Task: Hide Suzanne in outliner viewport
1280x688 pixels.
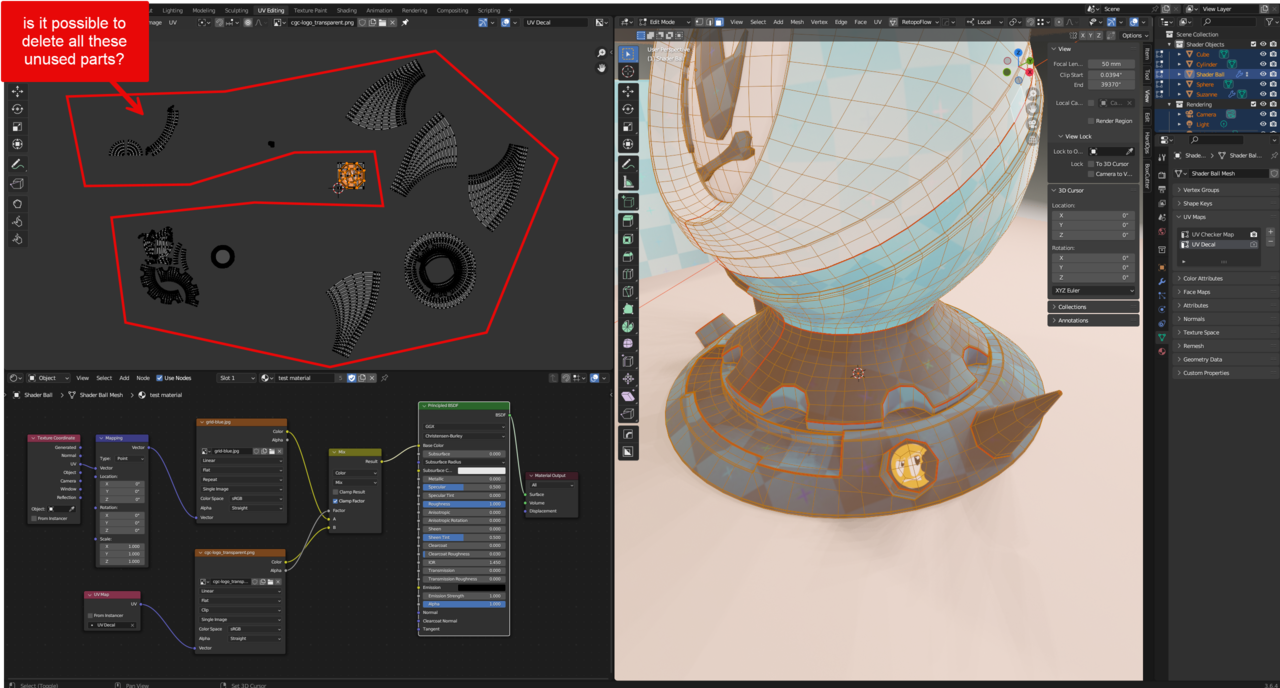Action: tap(1263, 94)
